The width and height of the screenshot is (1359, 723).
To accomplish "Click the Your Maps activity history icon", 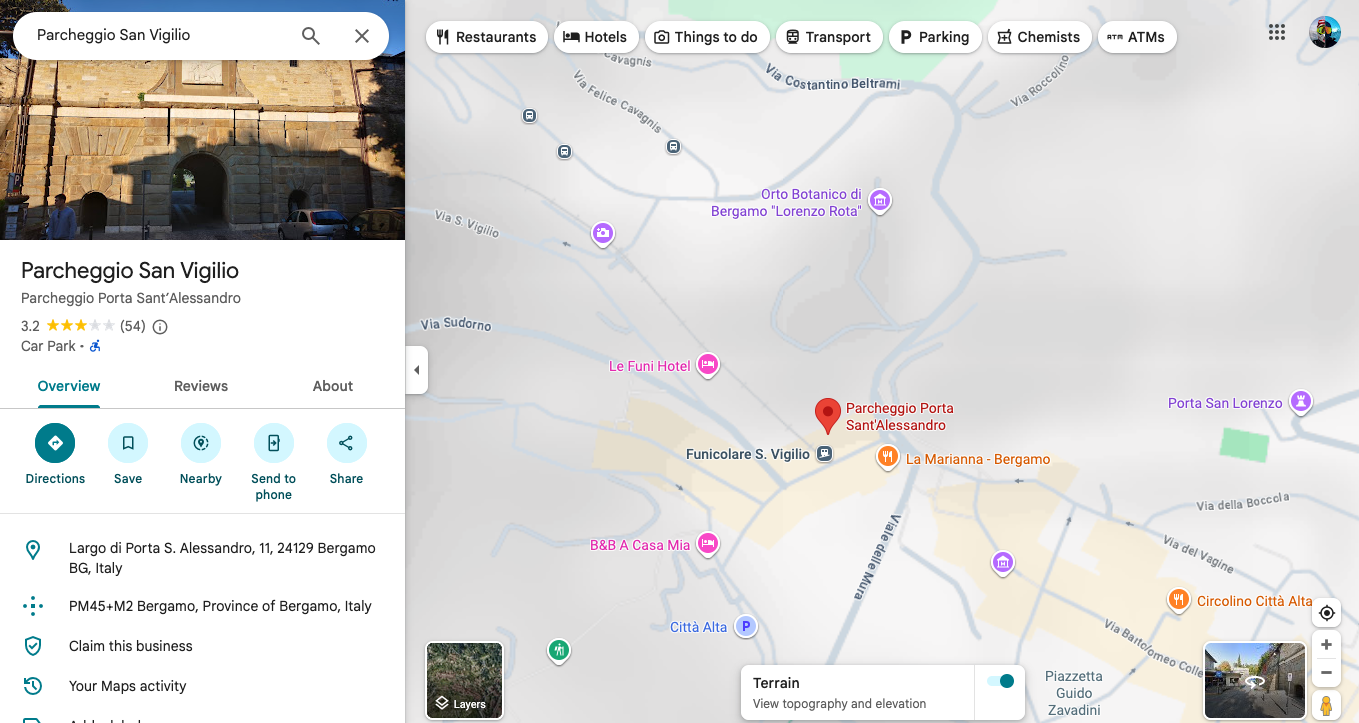I will 33,686.
